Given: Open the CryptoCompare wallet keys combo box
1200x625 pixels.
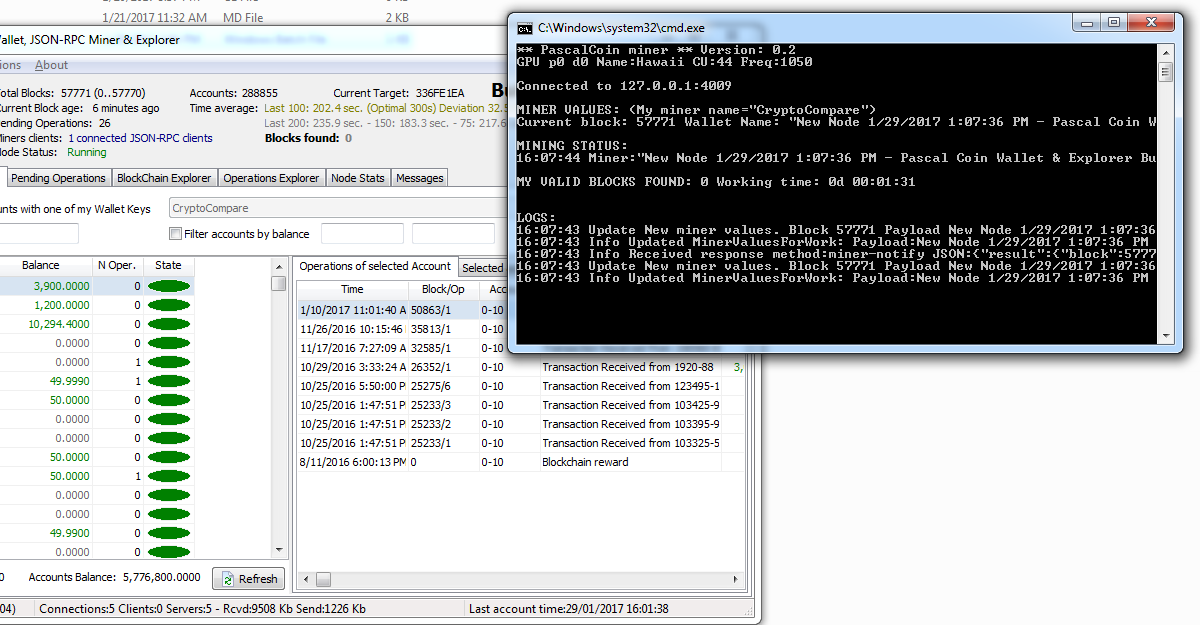Looking at the screenshot, I should pyautogui.click(x=338, y=209).
